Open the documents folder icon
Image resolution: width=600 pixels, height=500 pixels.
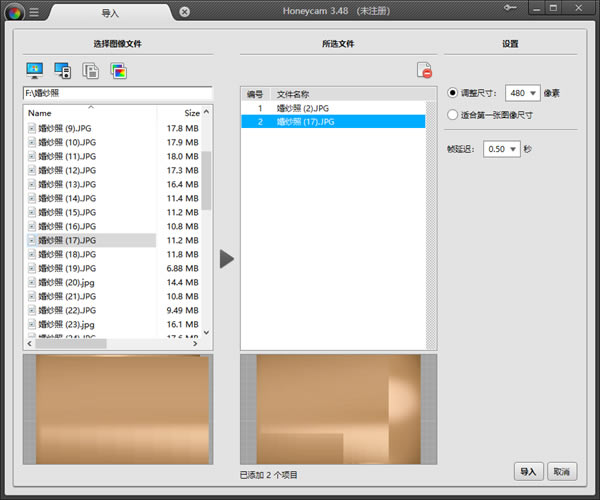(91, 71)
